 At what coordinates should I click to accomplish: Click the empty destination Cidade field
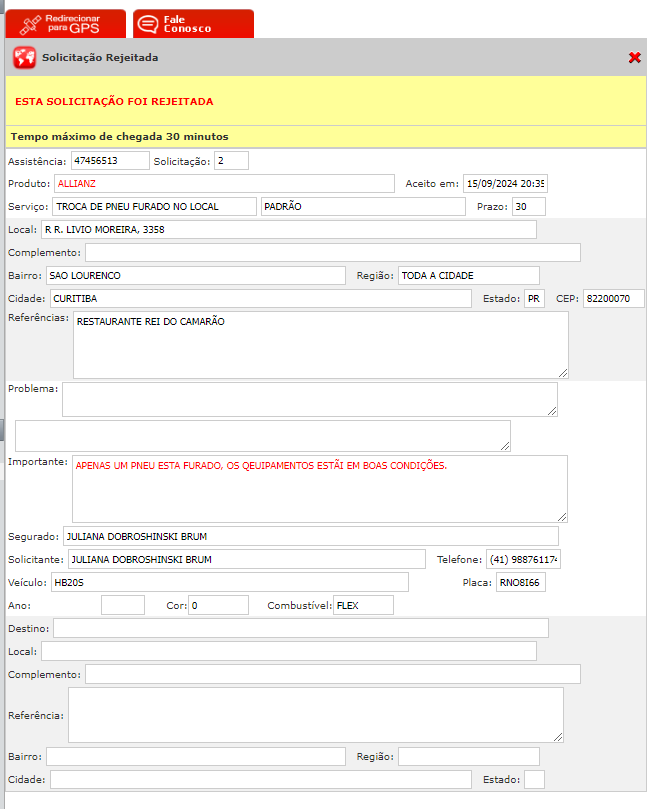(x=261, y=780)
